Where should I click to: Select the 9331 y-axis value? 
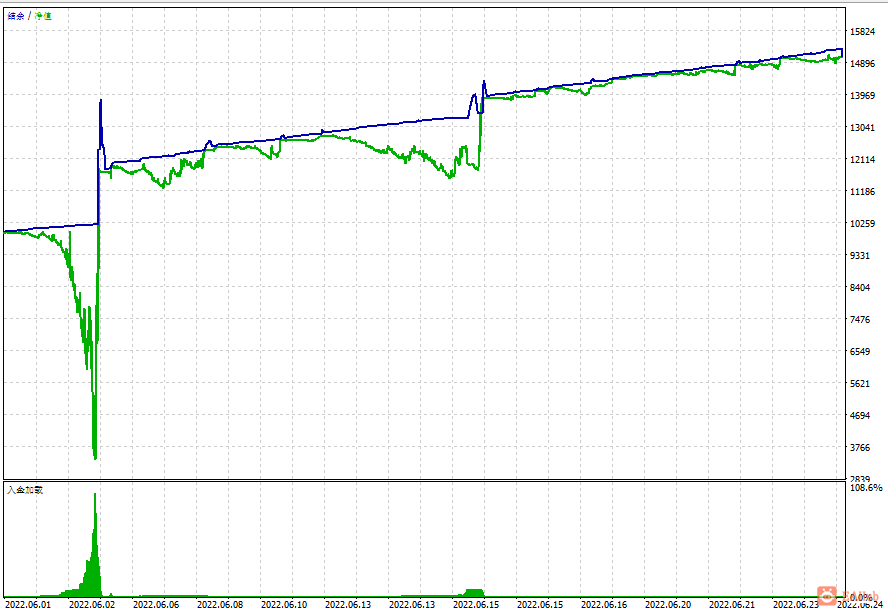(860, 255)
